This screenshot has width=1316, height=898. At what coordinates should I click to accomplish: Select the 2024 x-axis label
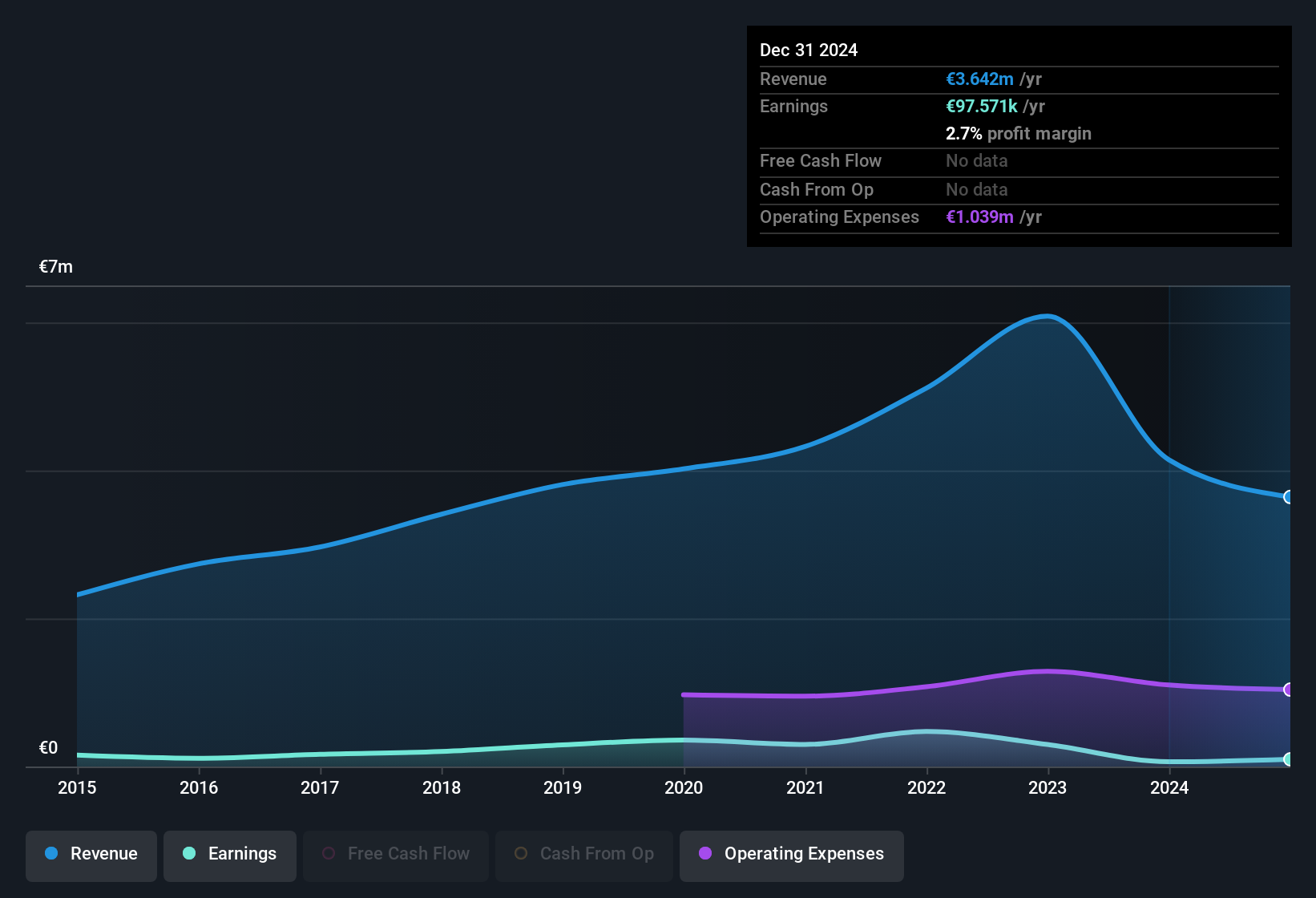[1169, 788]
